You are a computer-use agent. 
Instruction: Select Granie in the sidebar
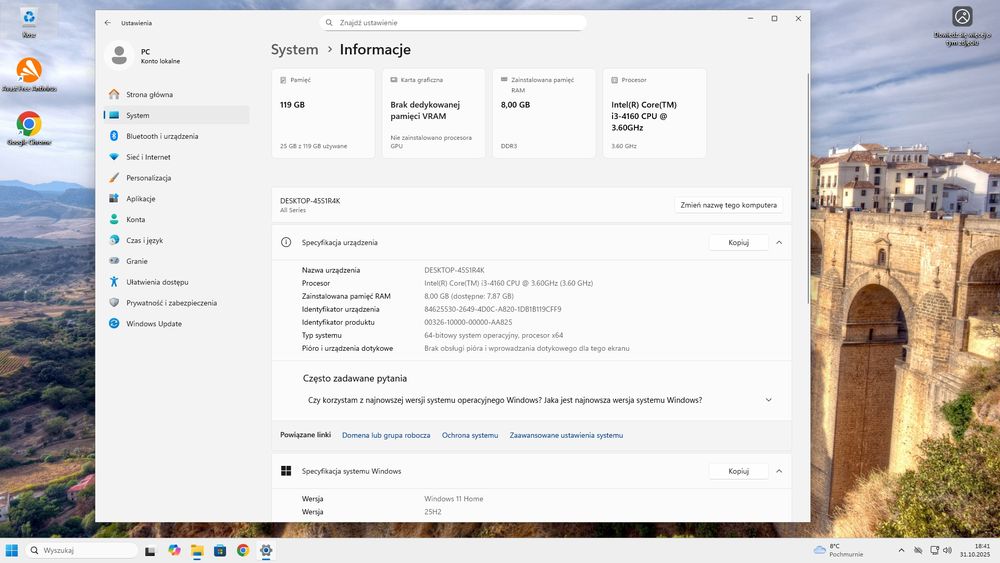[177, 261]
